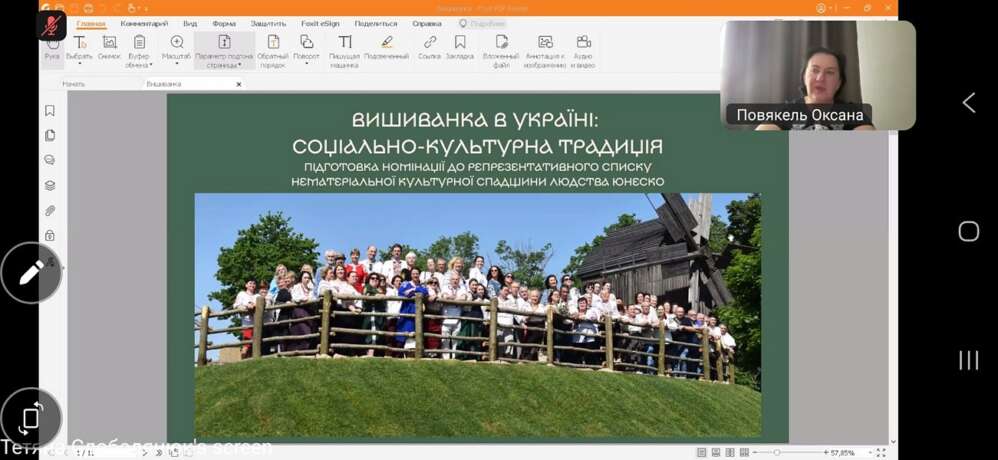Image resolution: width=998 pixels, height=460 pixels.
Task: Select continuous page view mode icon
Action: coord(715,452)
